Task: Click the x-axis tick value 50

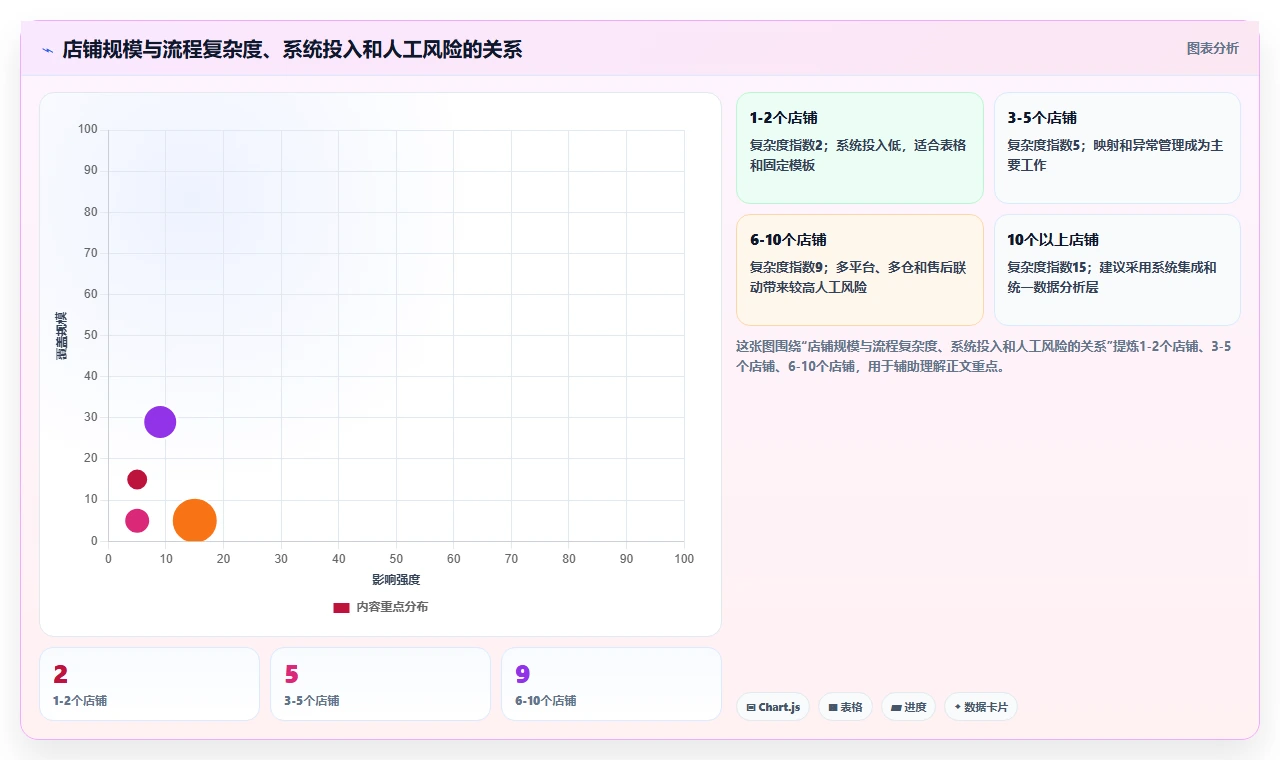Action: click(396, 558)
